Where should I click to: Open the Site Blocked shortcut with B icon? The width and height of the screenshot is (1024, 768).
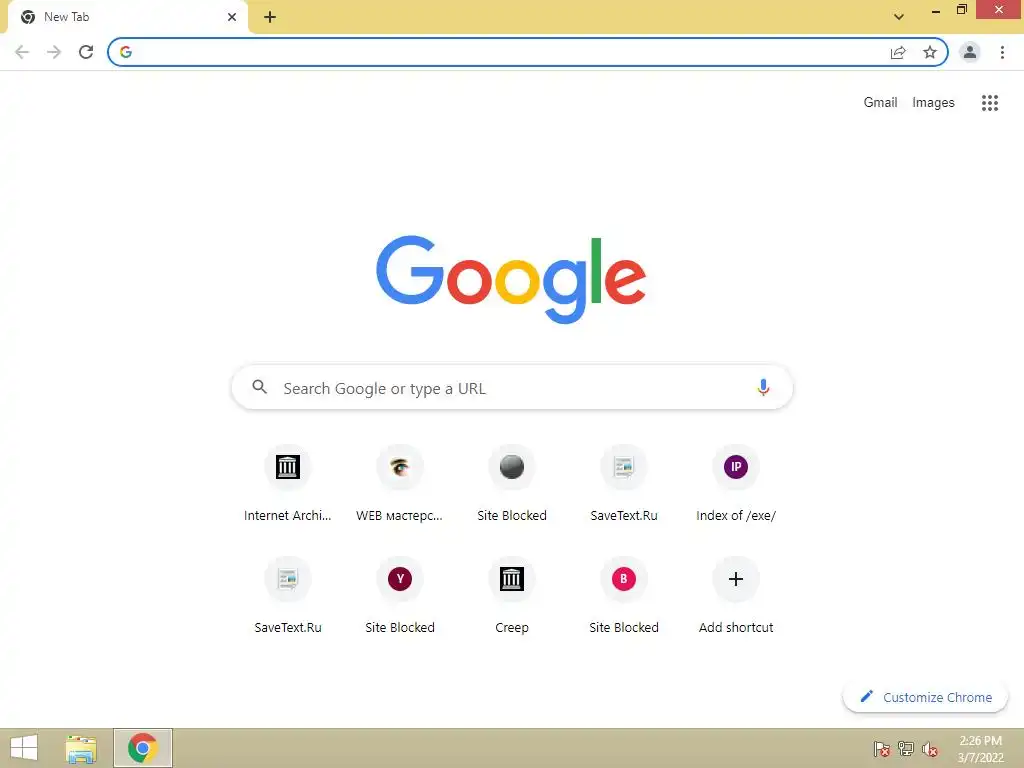(624, 596)
